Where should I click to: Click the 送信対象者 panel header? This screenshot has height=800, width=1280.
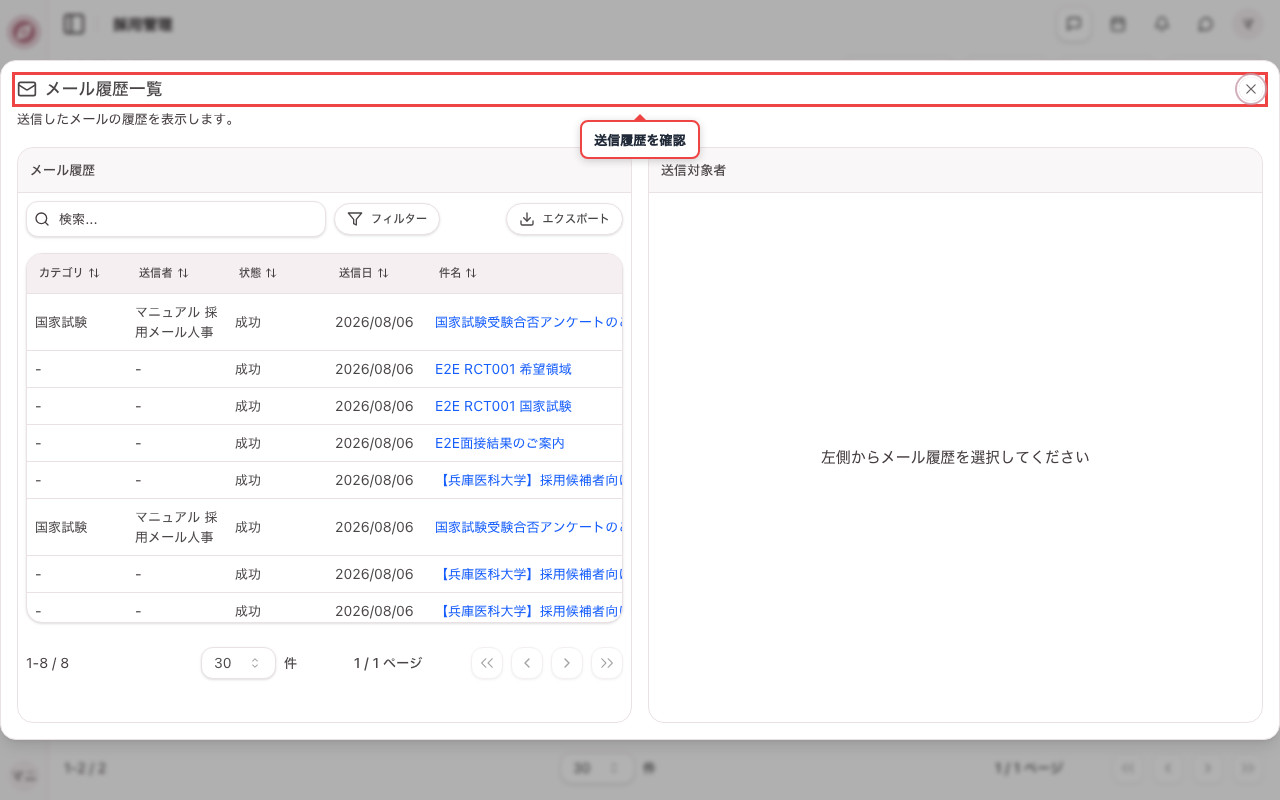[x=955, y=170]
